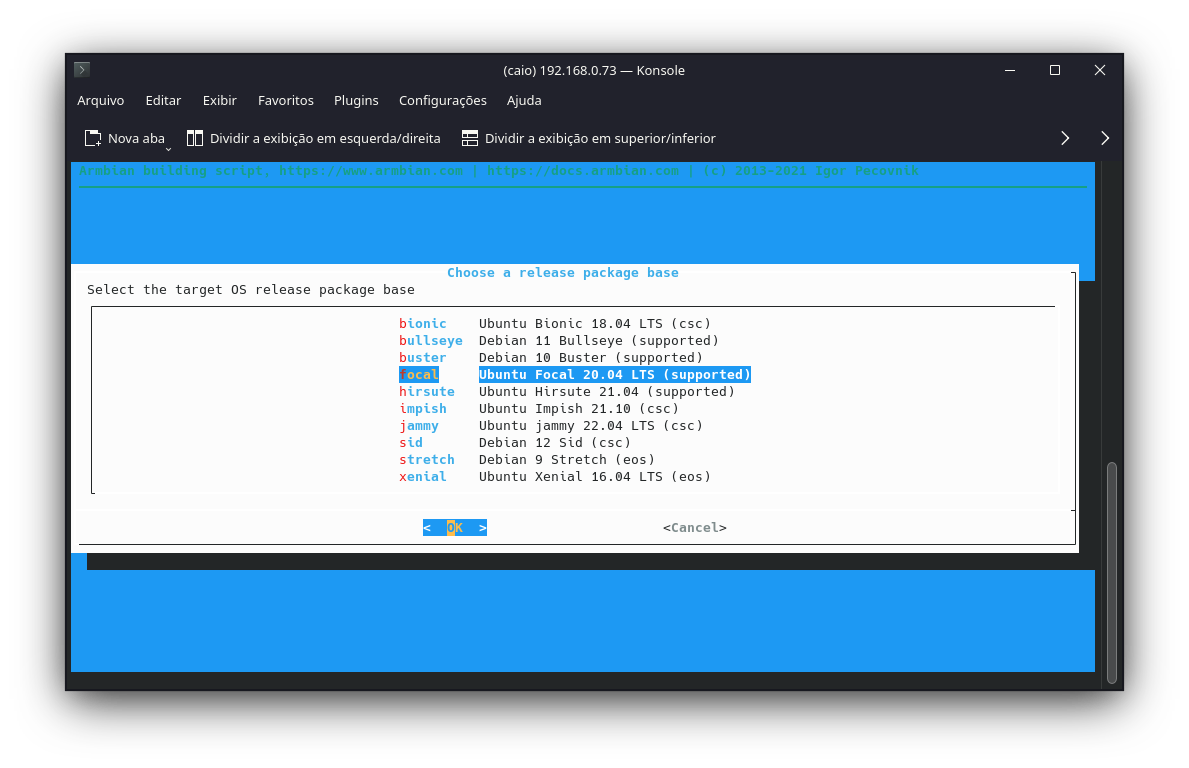
Task: Close the Konsole window
Action: pos(1100,70)
